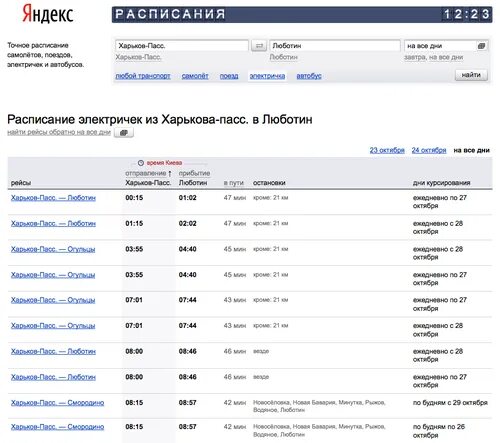500x443 pixels.
Task: Choose на все дни suggestion under date field
Action: pyautogui.click(x=446, y=57)
